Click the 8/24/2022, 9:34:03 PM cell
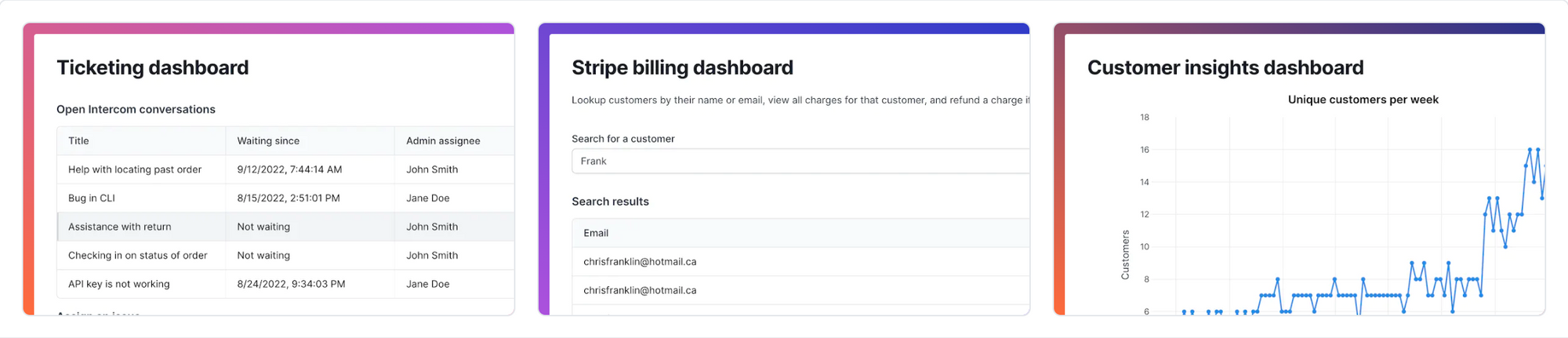 pos(291,284)
